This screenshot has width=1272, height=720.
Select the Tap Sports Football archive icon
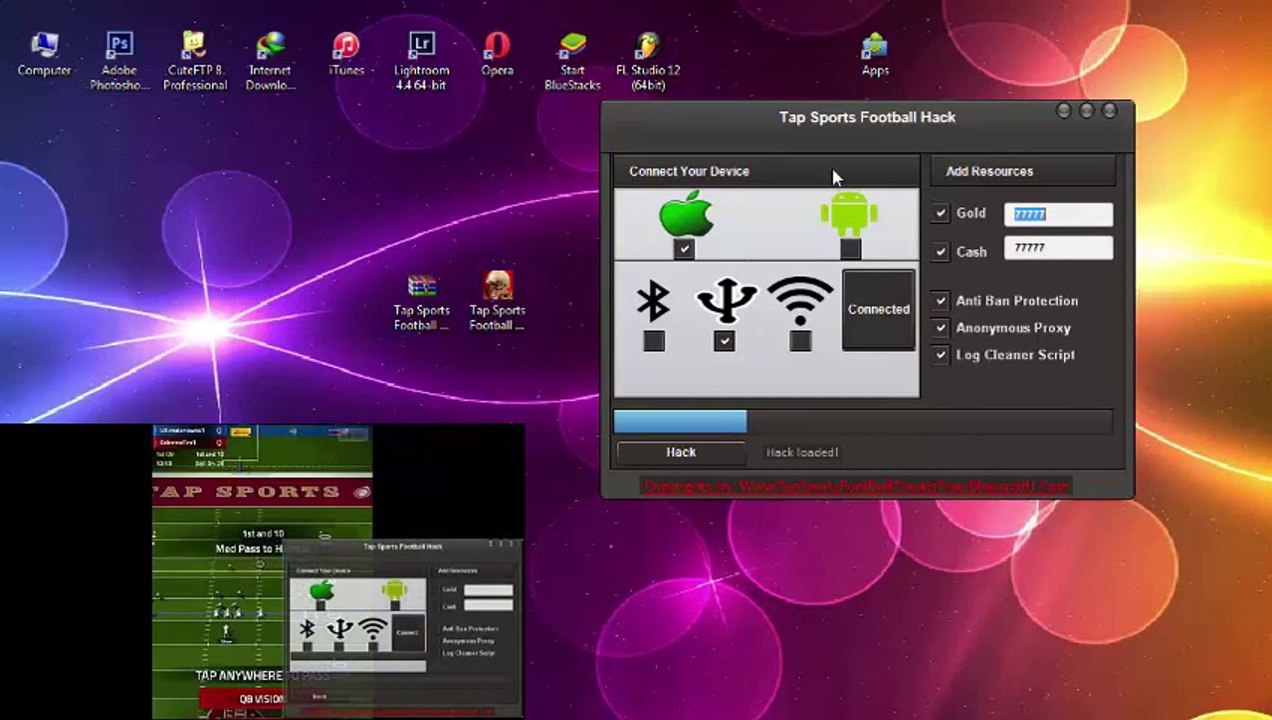tap(421, 302)
